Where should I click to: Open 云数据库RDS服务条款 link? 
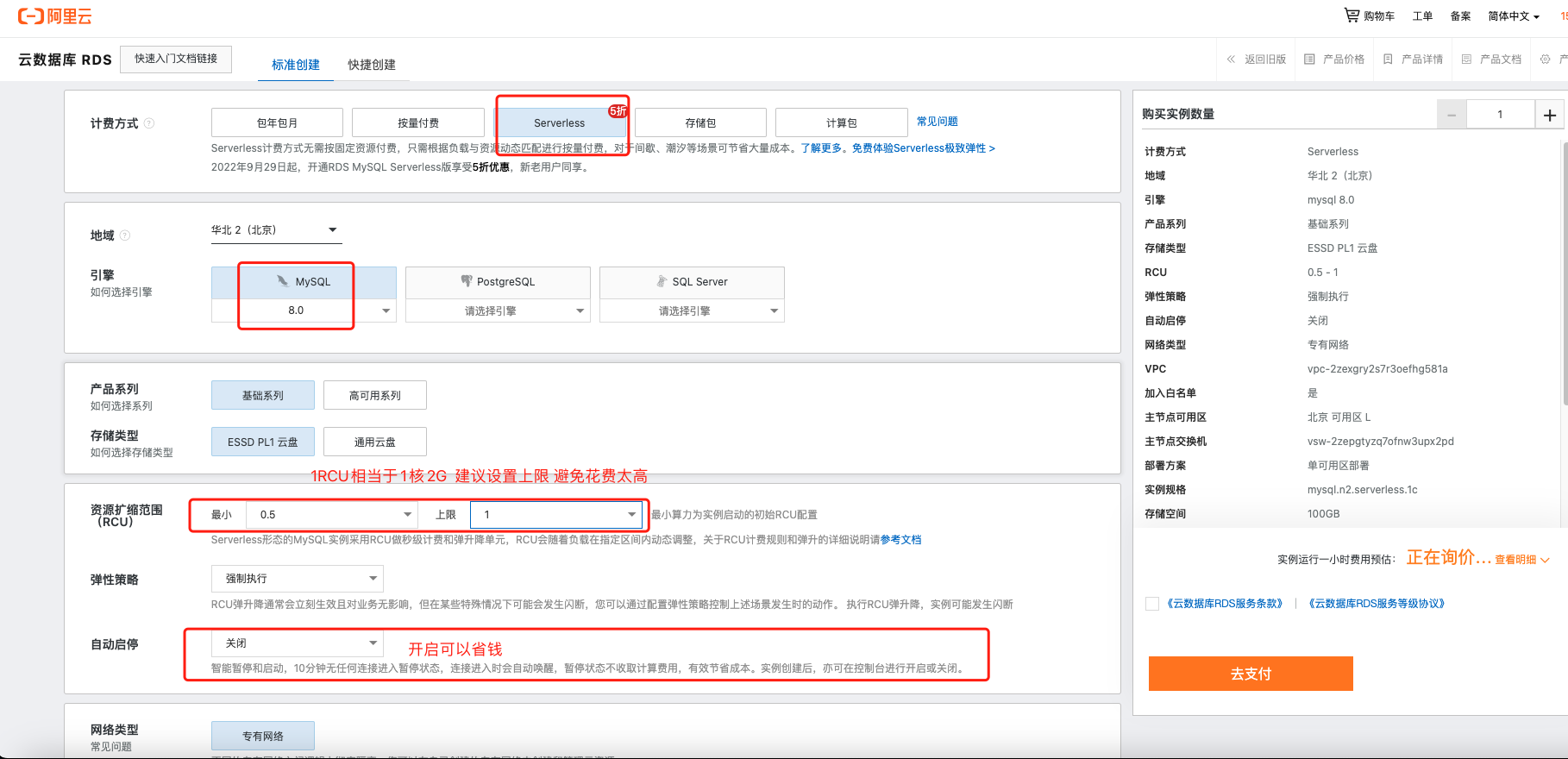(x=1225, y=604)
